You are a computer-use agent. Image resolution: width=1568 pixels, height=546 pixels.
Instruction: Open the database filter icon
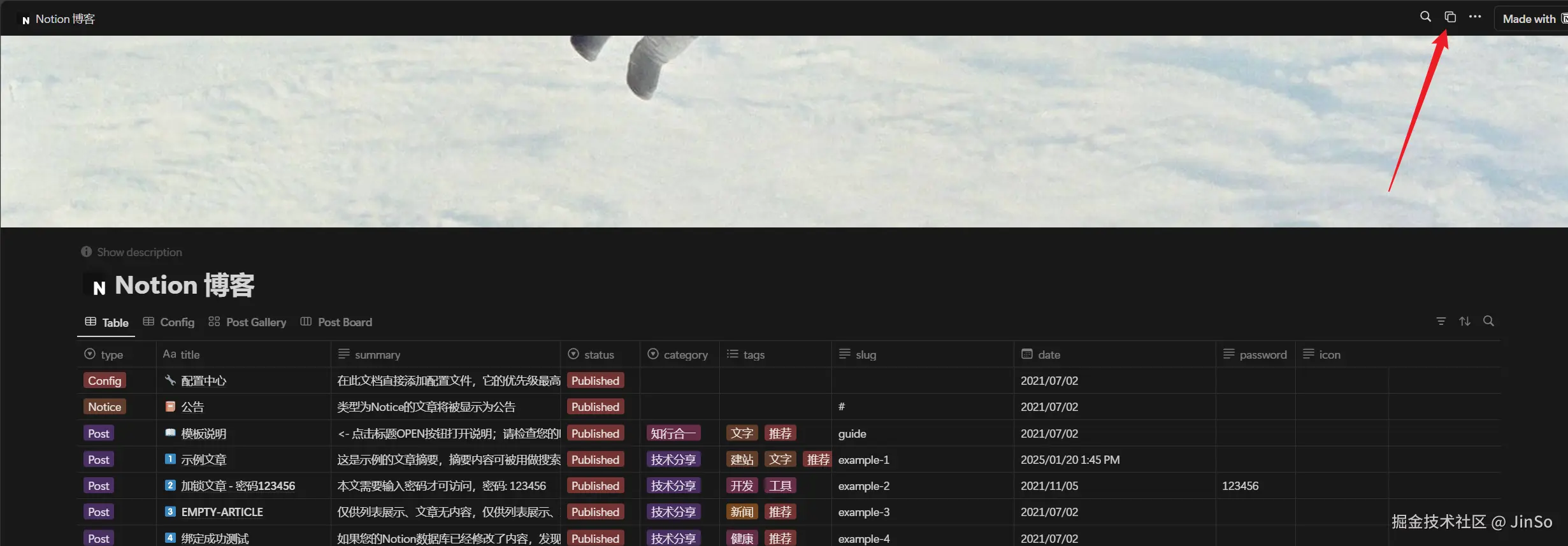coord(1441,321)
